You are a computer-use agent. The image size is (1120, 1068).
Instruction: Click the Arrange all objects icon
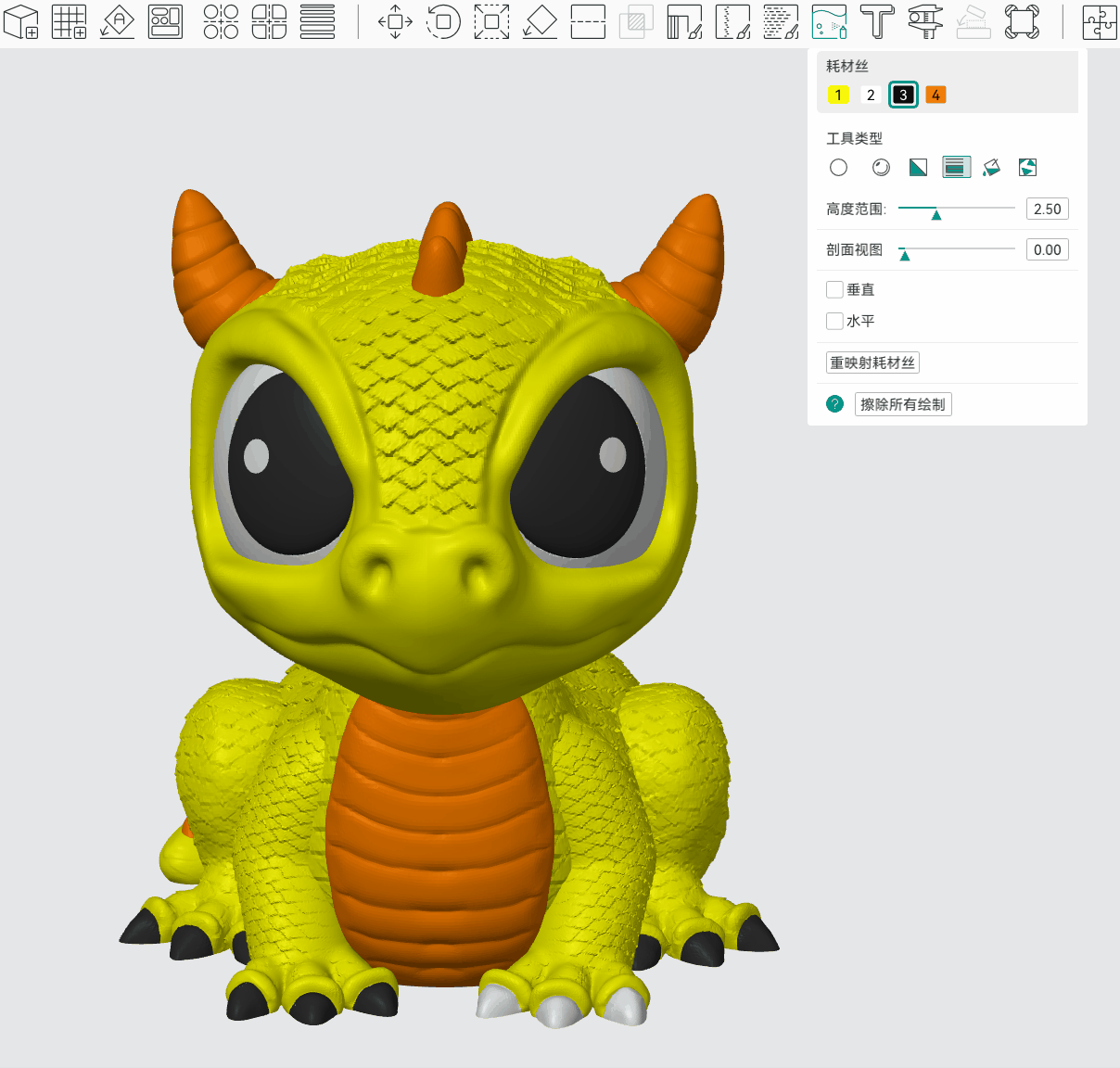click(x=165, y=21)
